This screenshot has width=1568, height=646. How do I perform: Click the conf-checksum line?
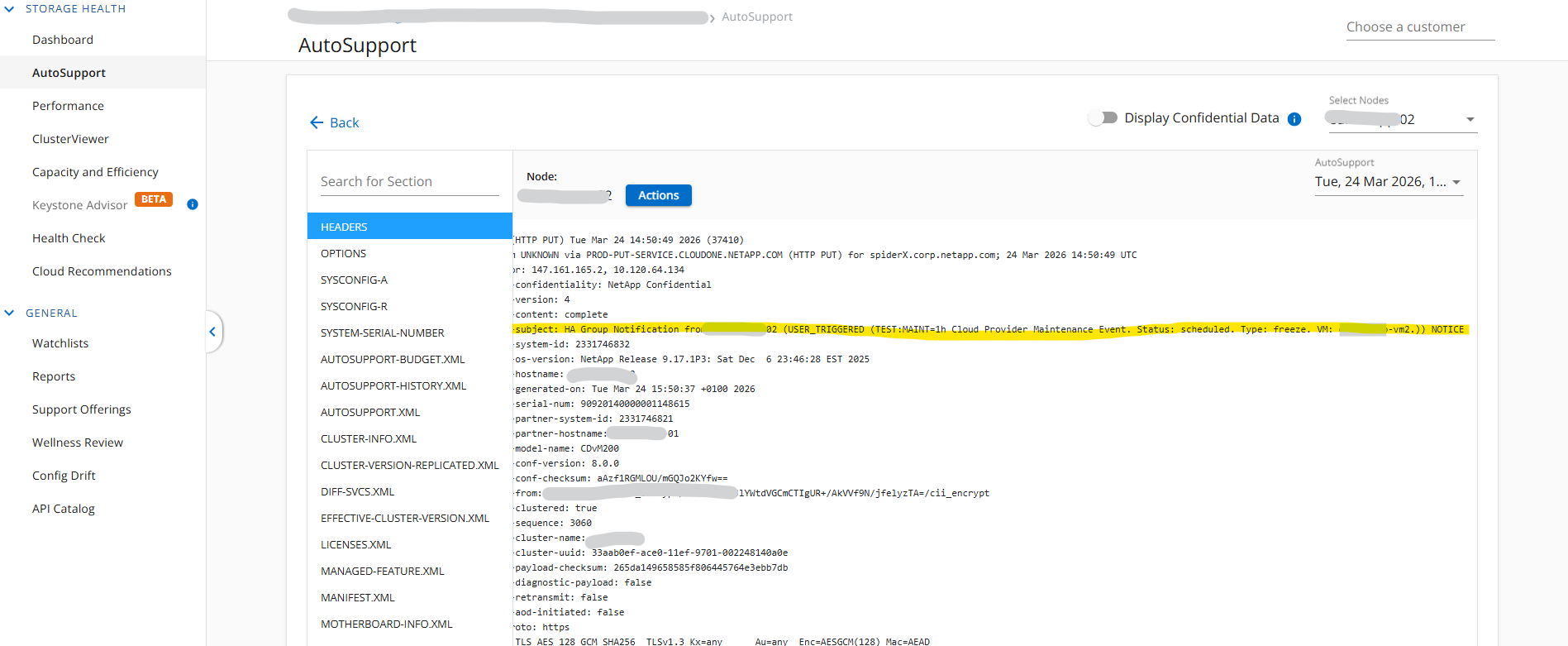(x=621, y=478)
